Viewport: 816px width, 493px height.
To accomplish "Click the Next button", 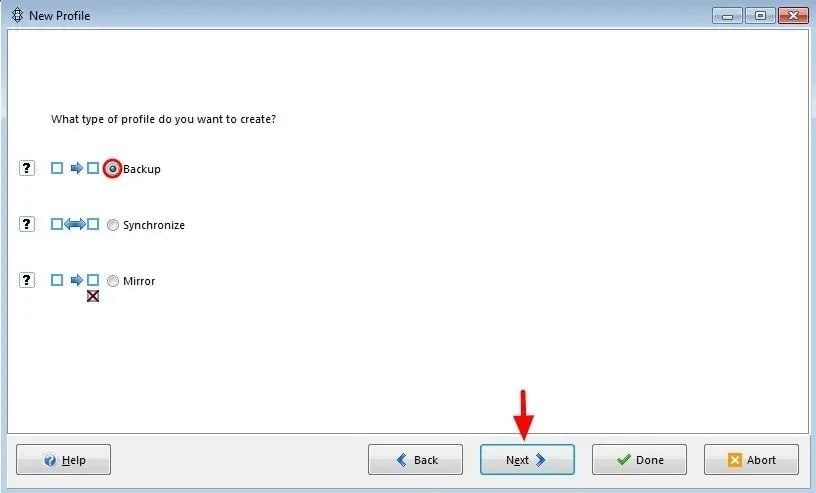I will pyautogui.click(x=527, y=460).
